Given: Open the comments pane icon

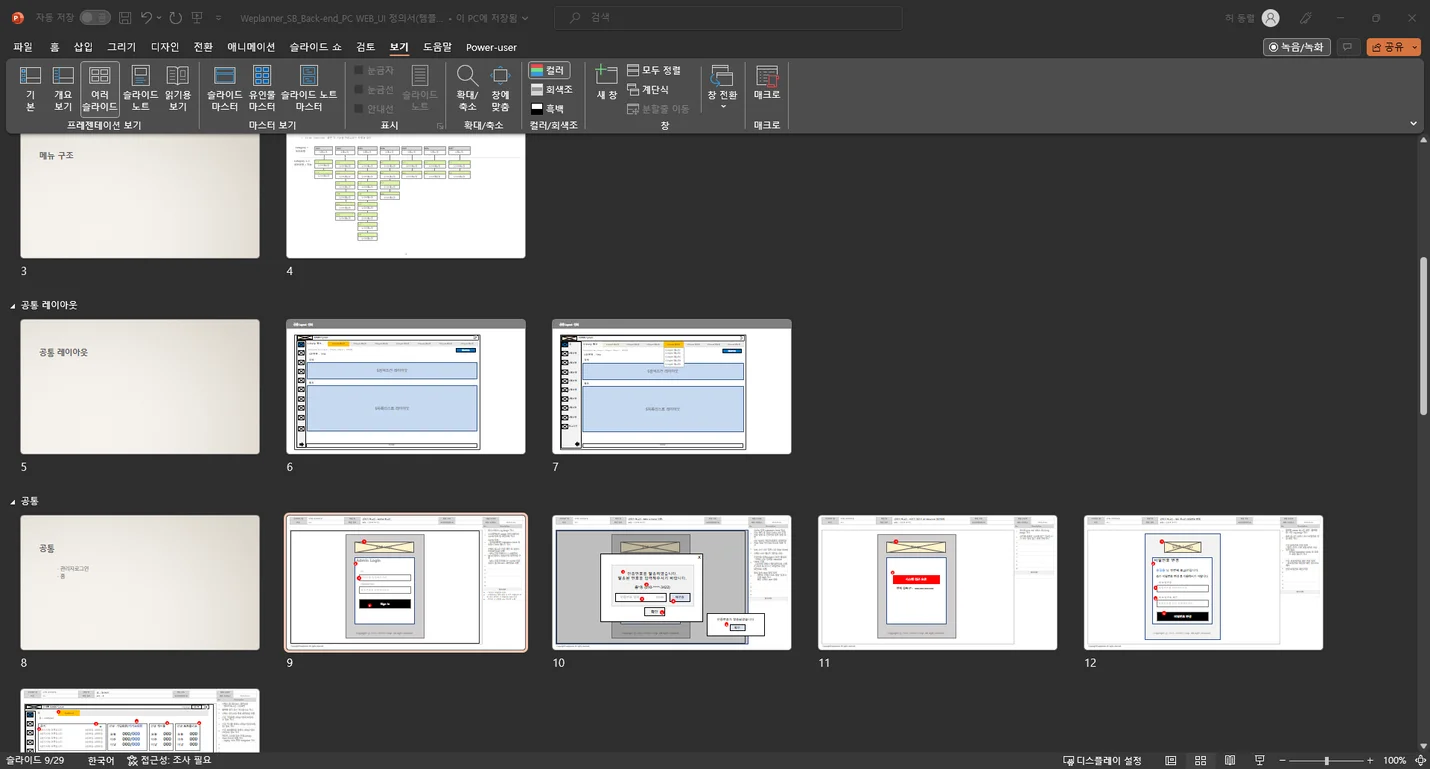Looking at the screenshot, I should tap(1348, 47).
